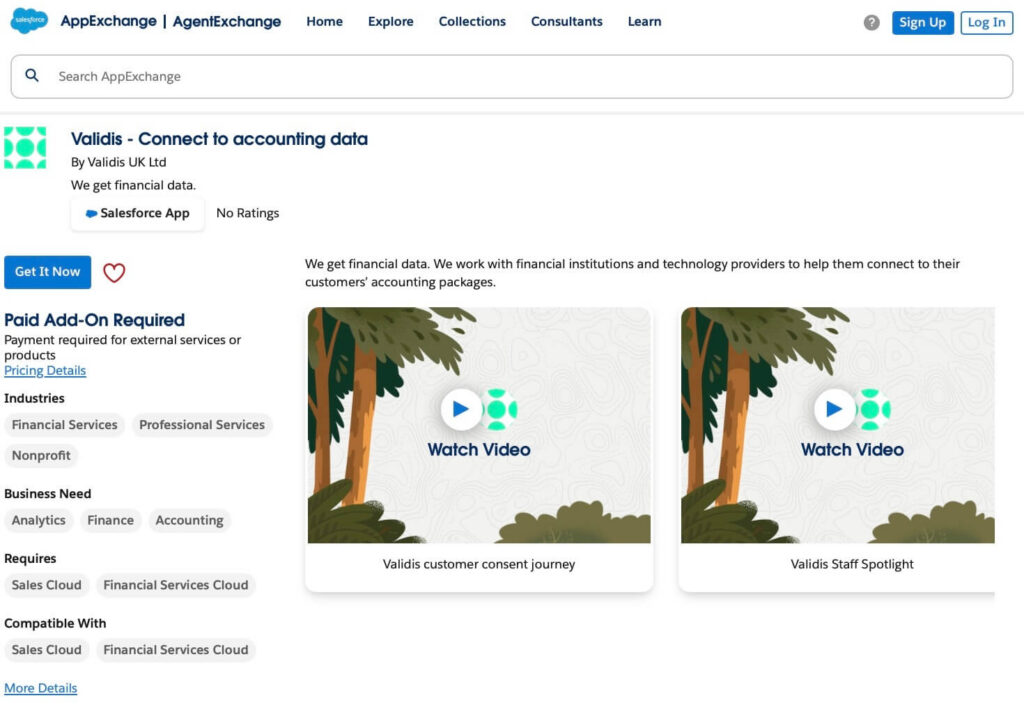Click the AppExchange | AgentExchange title link
The width and height of the screenshot is (1024, 705).
click(170, 22)
